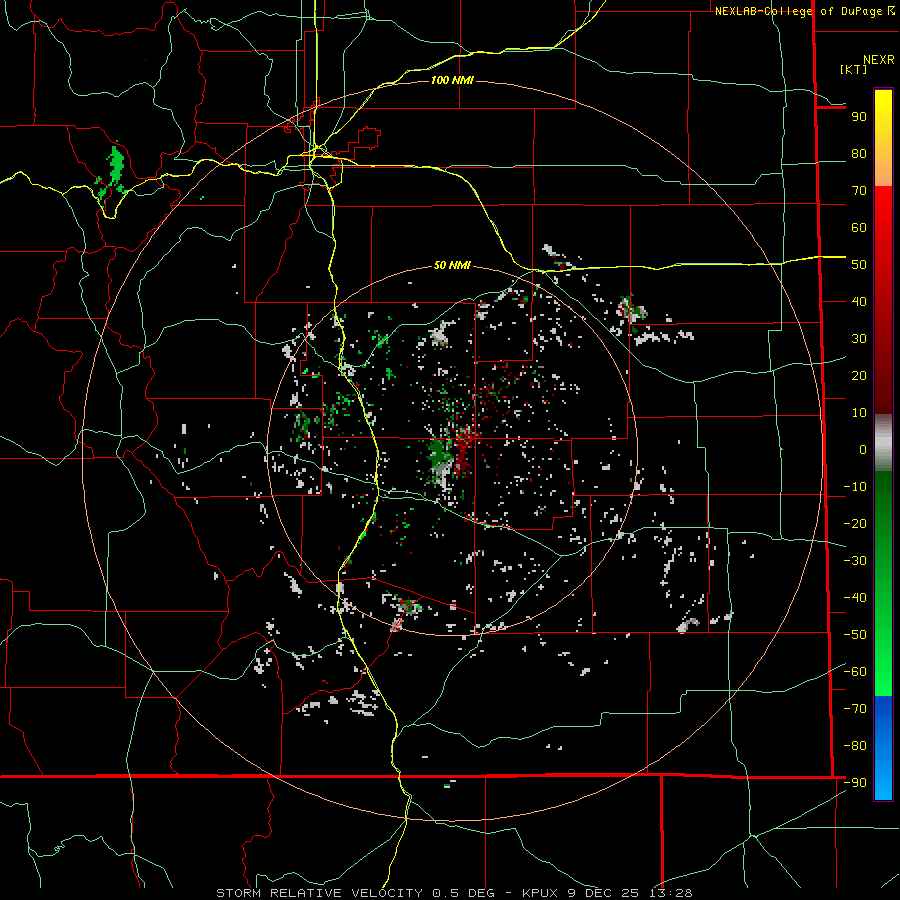Click the "NEXLAB-College of DuPage" header text
Image resolution: width=900 pixels, height=900 pixels.
tap(800, 11)
